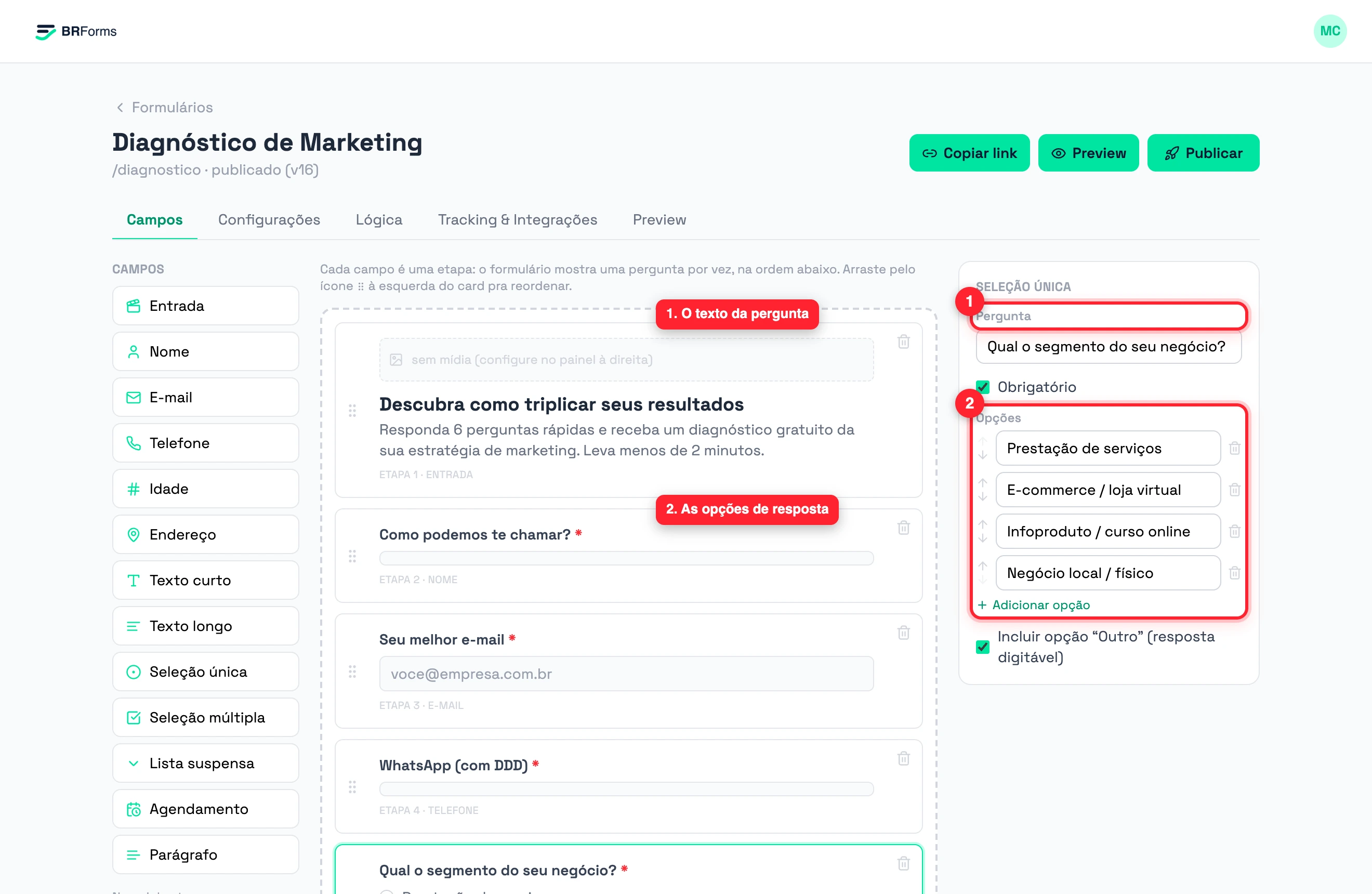The image size is (1372, 894).
Task: Add a Seleção múltipla field
Action: pyautogui.click(x=205, y=717)
